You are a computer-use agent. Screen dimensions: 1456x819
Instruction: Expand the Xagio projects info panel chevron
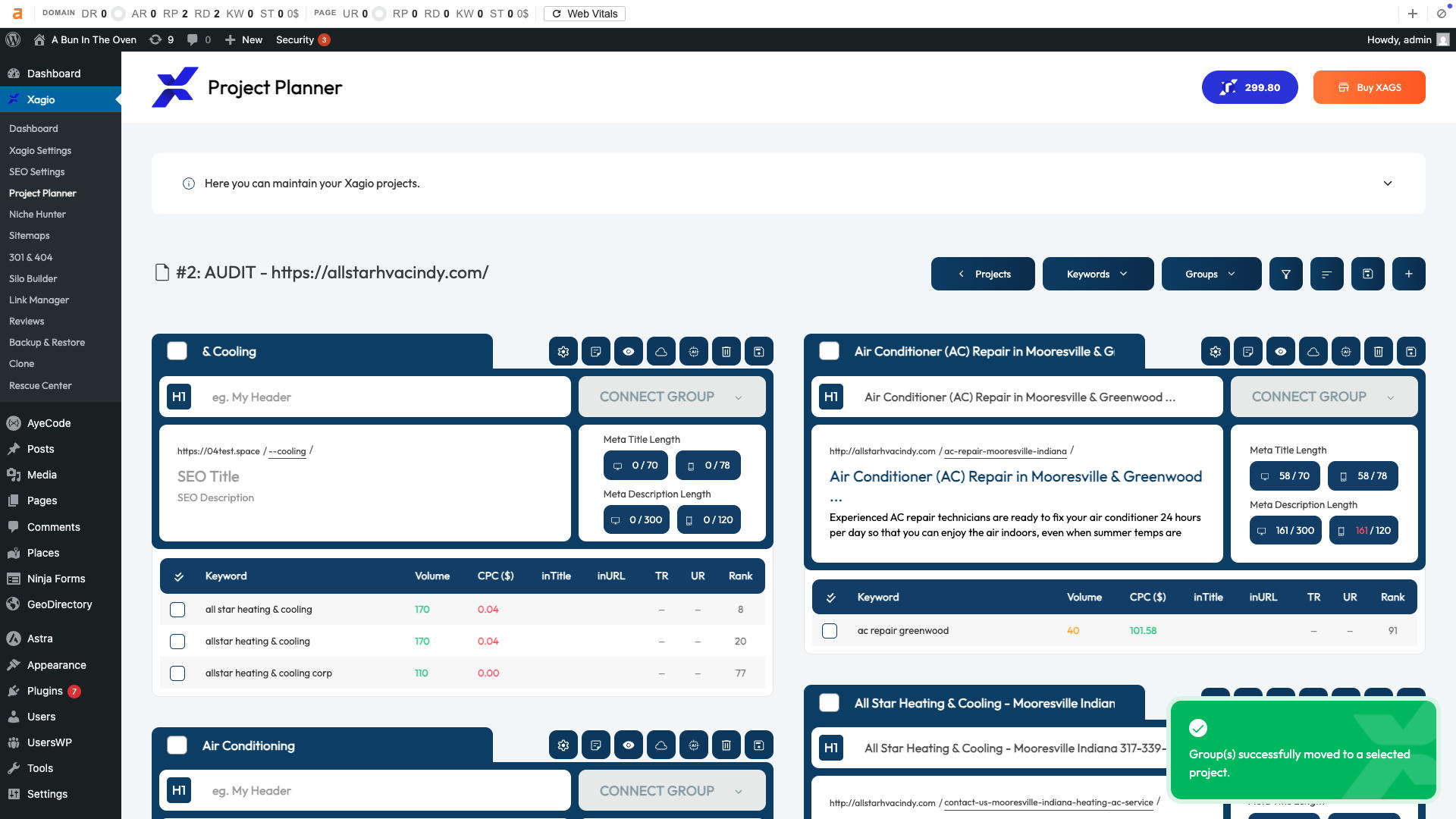click(1388, 184)
